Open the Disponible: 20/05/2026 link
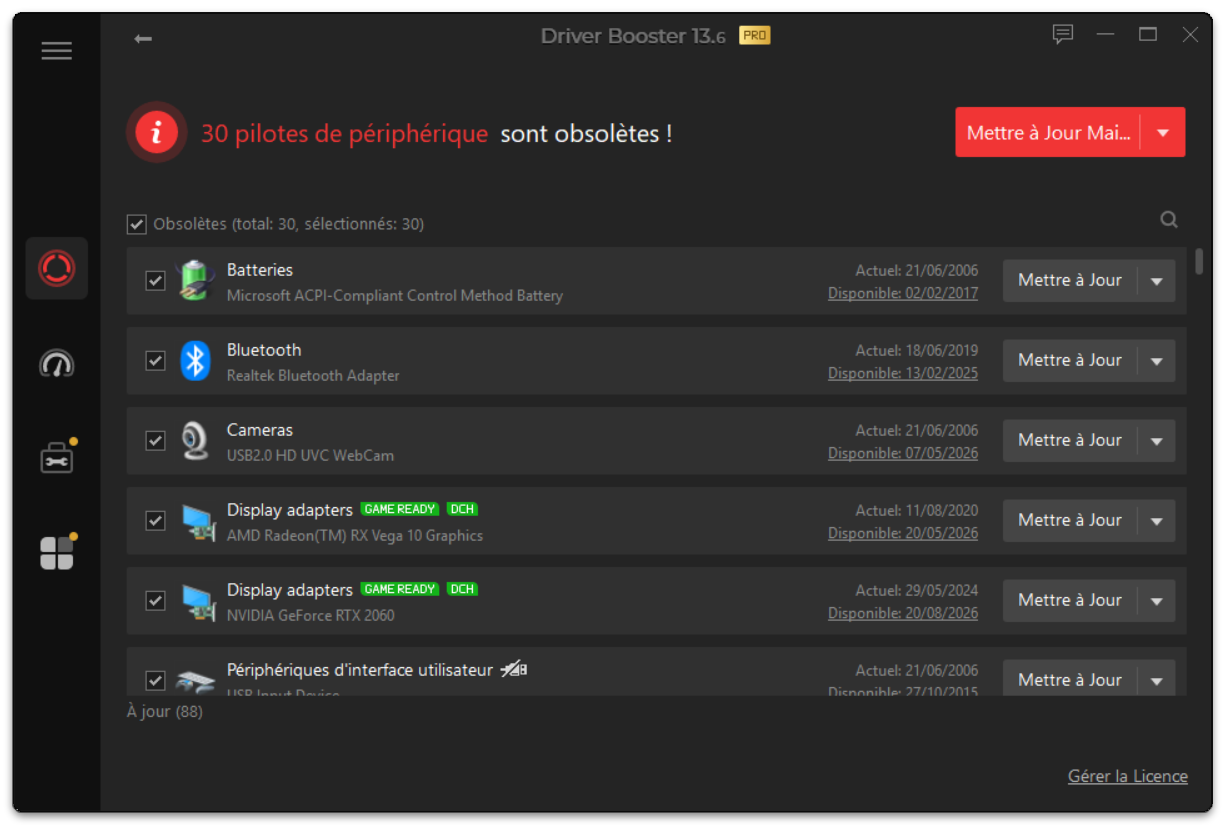The height and width of the screenshot is (825, 1225). [903, 533]
